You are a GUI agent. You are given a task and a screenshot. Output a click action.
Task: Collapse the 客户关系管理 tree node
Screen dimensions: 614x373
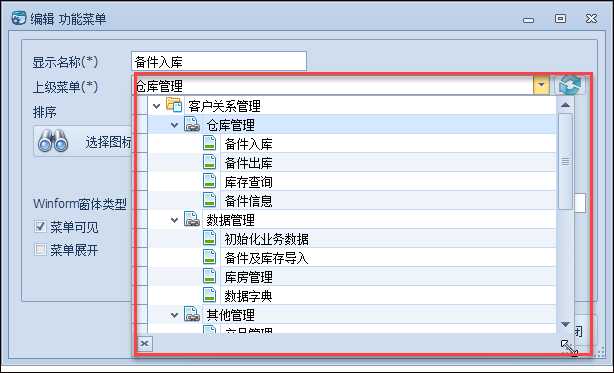[x=157, y=106]
